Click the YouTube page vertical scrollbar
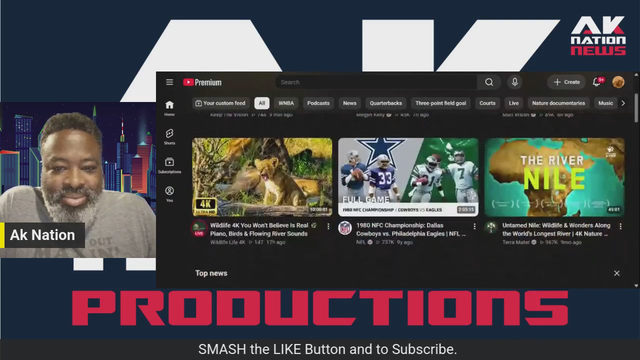Image resolution: width=640 pixels, height=360 pixels. pyautogui.click(x=636, y=107)
